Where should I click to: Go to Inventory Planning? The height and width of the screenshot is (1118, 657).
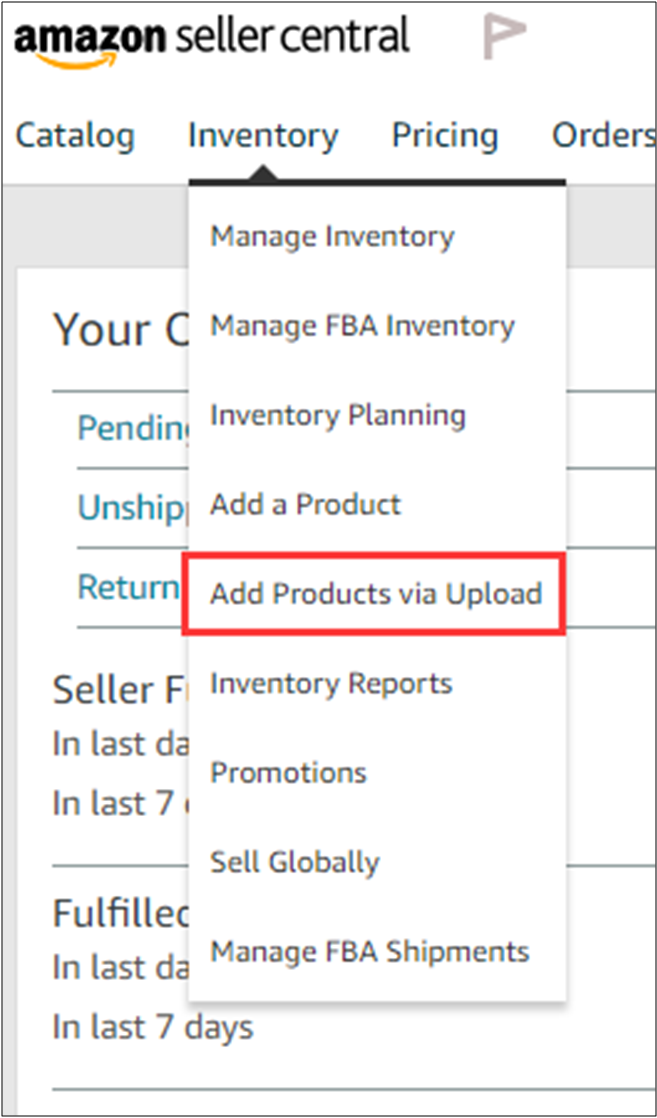pos(337,415)
